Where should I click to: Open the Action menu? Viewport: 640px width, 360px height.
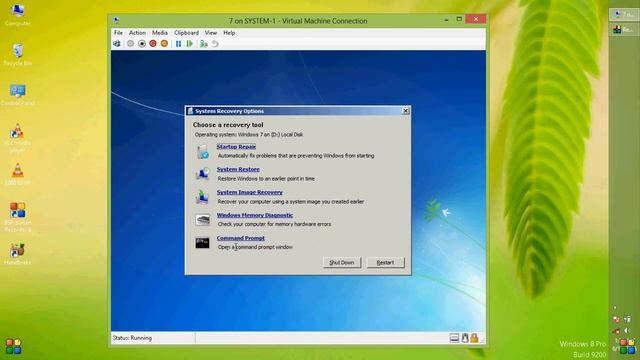137,33
